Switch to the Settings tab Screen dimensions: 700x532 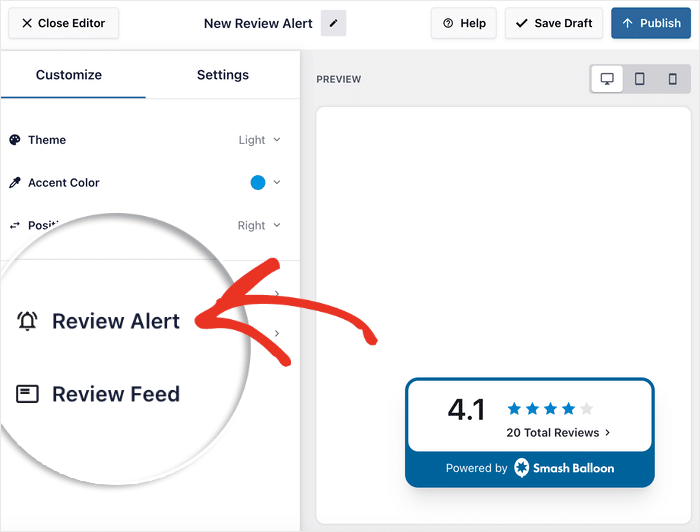pyautogui.click(x=222, y=75)
